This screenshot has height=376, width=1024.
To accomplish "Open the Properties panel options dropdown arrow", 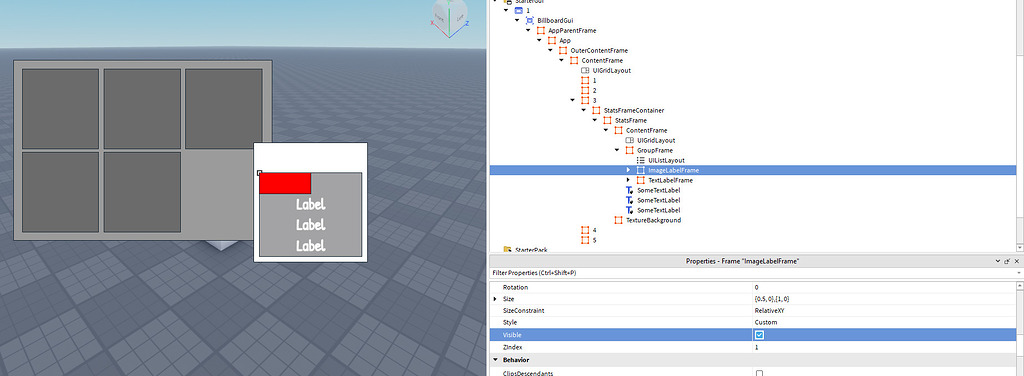I will click(x=997, y=261).
